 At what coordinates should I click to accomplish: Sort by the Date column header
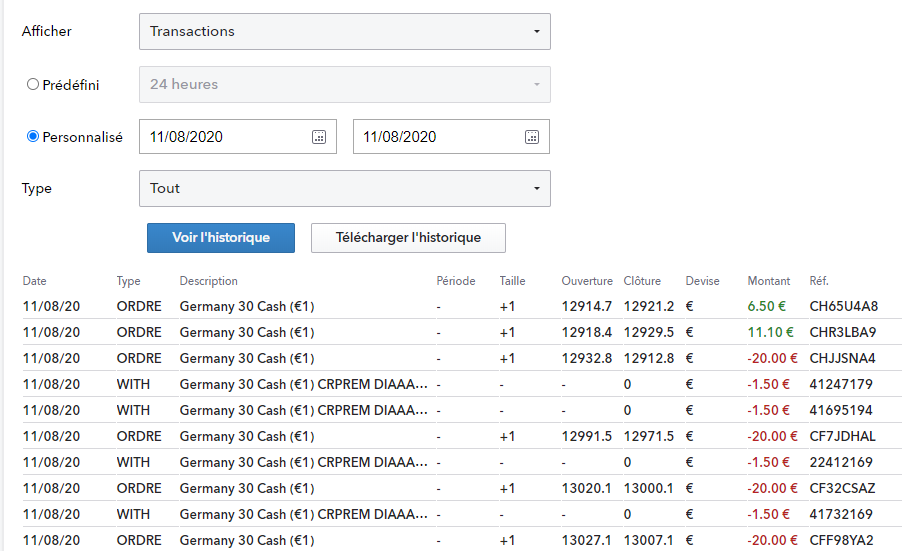[x=35, y=281]
